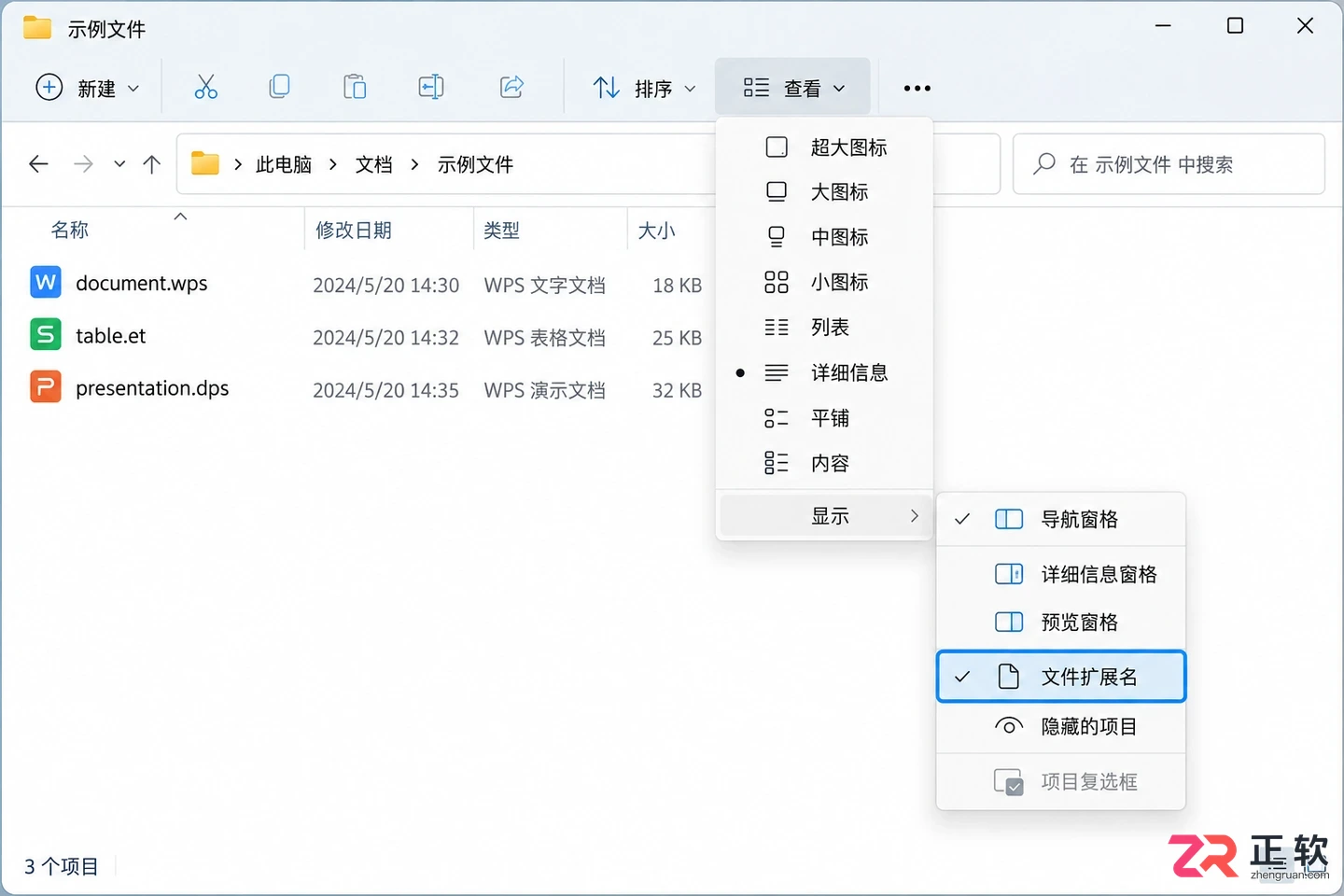
Task: Click the orange icon of presentation.dps
Action: pyautogui.click(x=46, y=386)
